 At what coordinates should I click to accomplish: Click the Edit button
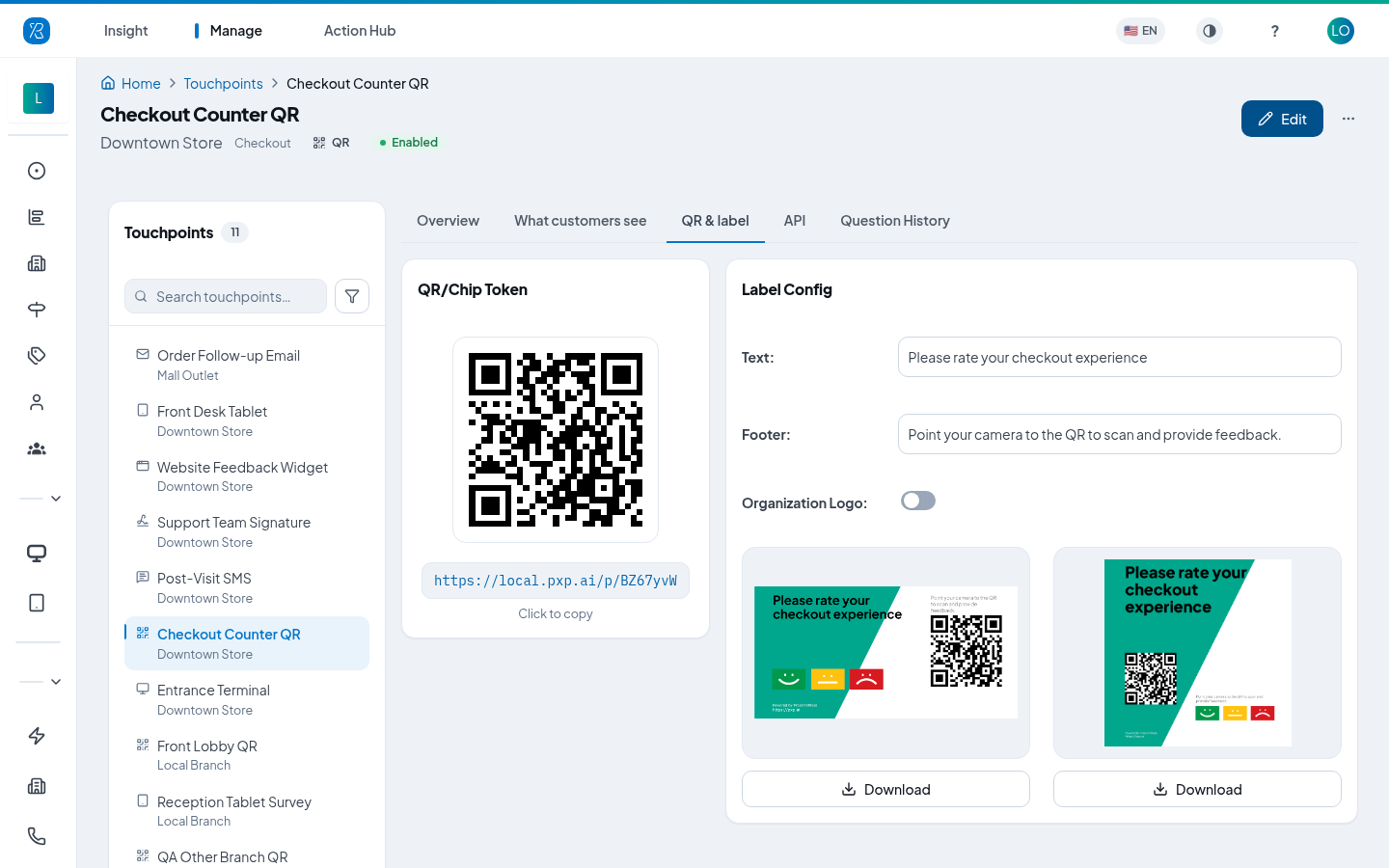click(1282, 119)
